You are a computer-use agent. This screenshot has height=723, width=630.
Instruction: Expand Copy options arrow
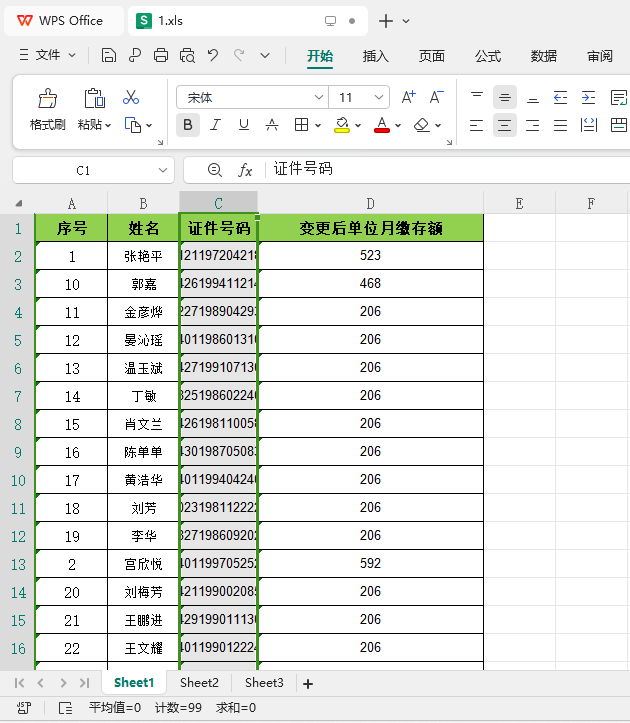(x=149, y=125)
